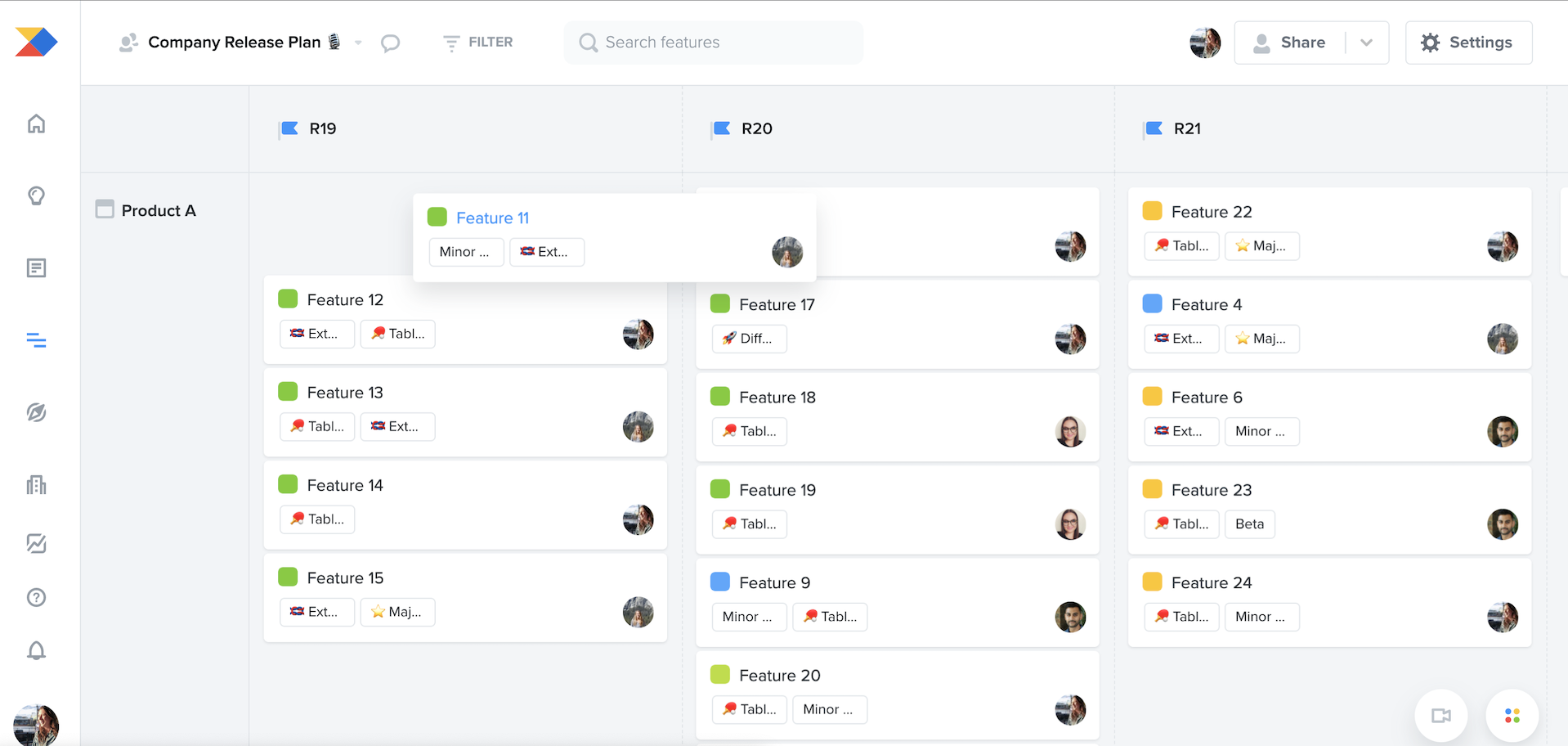The image size is (1568, 746).
Task: Click the green status swatch of Feature 14
Action: (288, 484)
